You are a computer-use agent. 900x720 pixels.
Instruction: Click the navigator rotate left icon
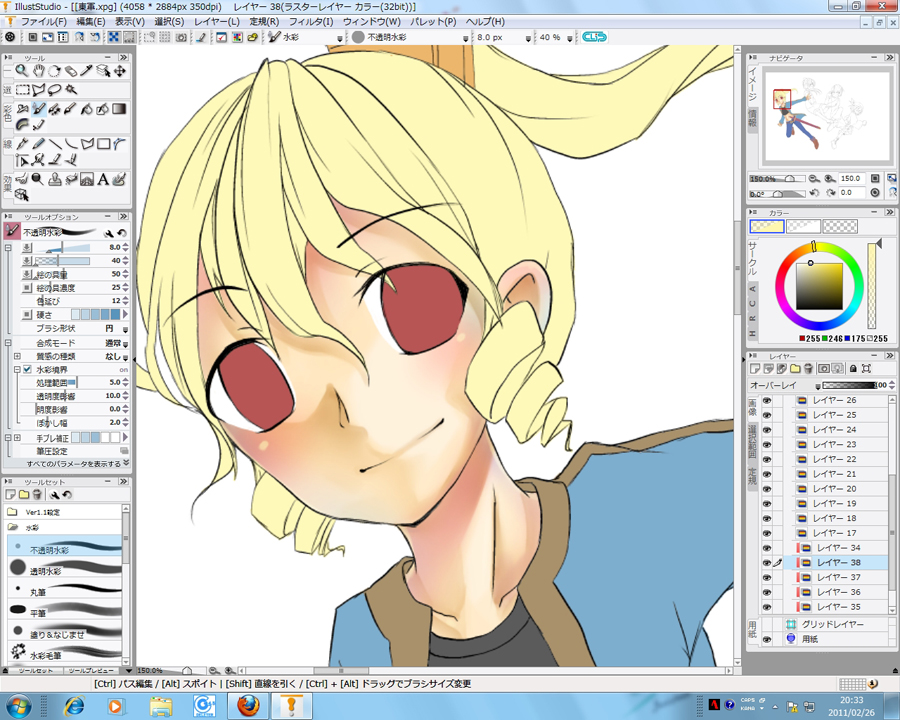(814, 193)
